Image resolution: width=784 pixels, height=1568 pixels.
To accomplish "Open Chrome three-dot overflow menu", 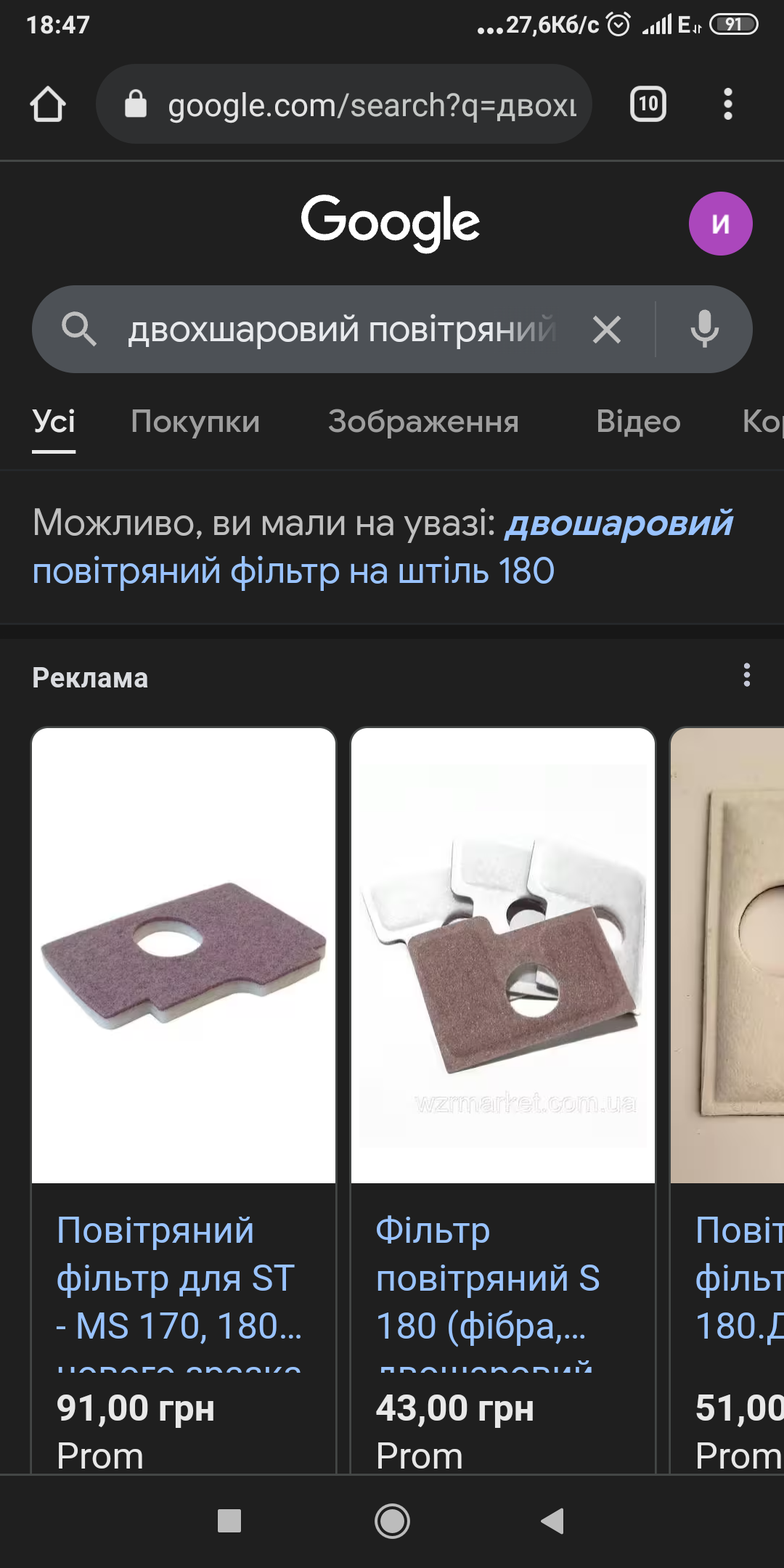I will click(x=728, y=104).
